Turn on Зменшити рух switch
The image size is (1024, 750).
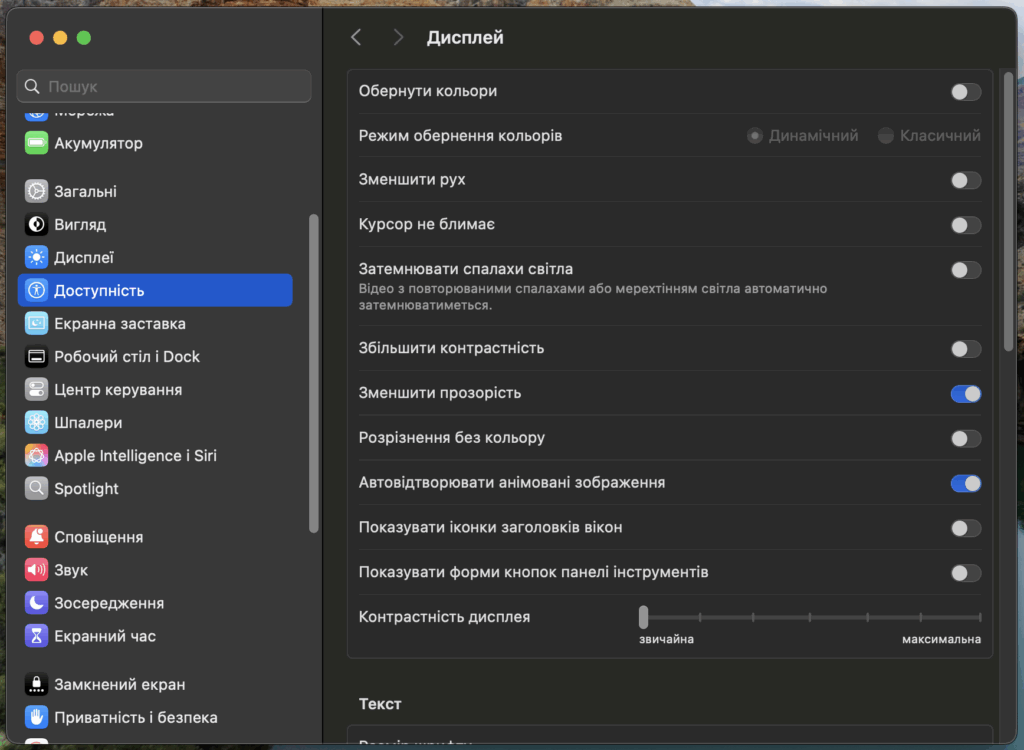964,180
